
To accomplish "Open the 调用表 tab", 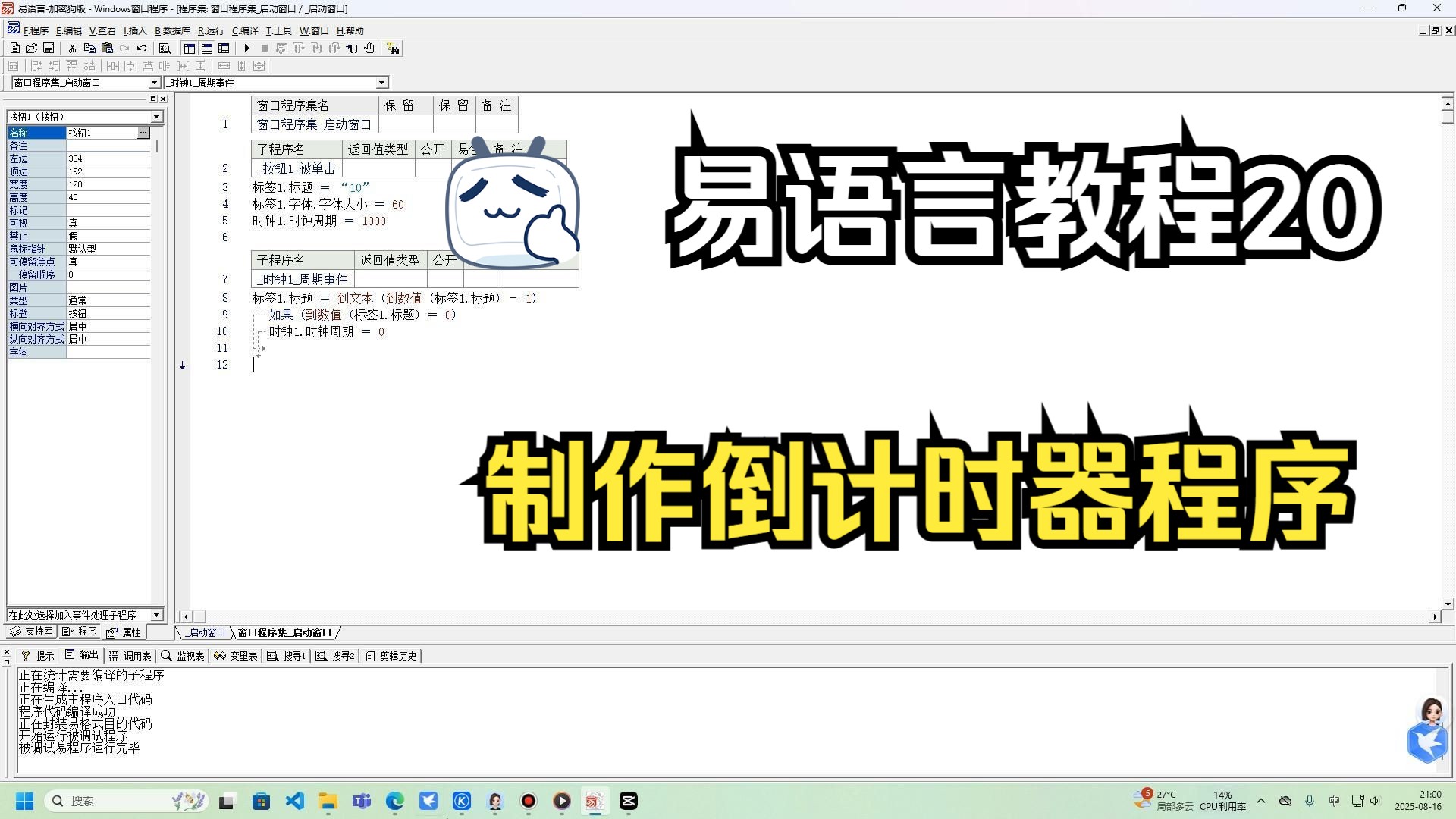I will [130, 656].
